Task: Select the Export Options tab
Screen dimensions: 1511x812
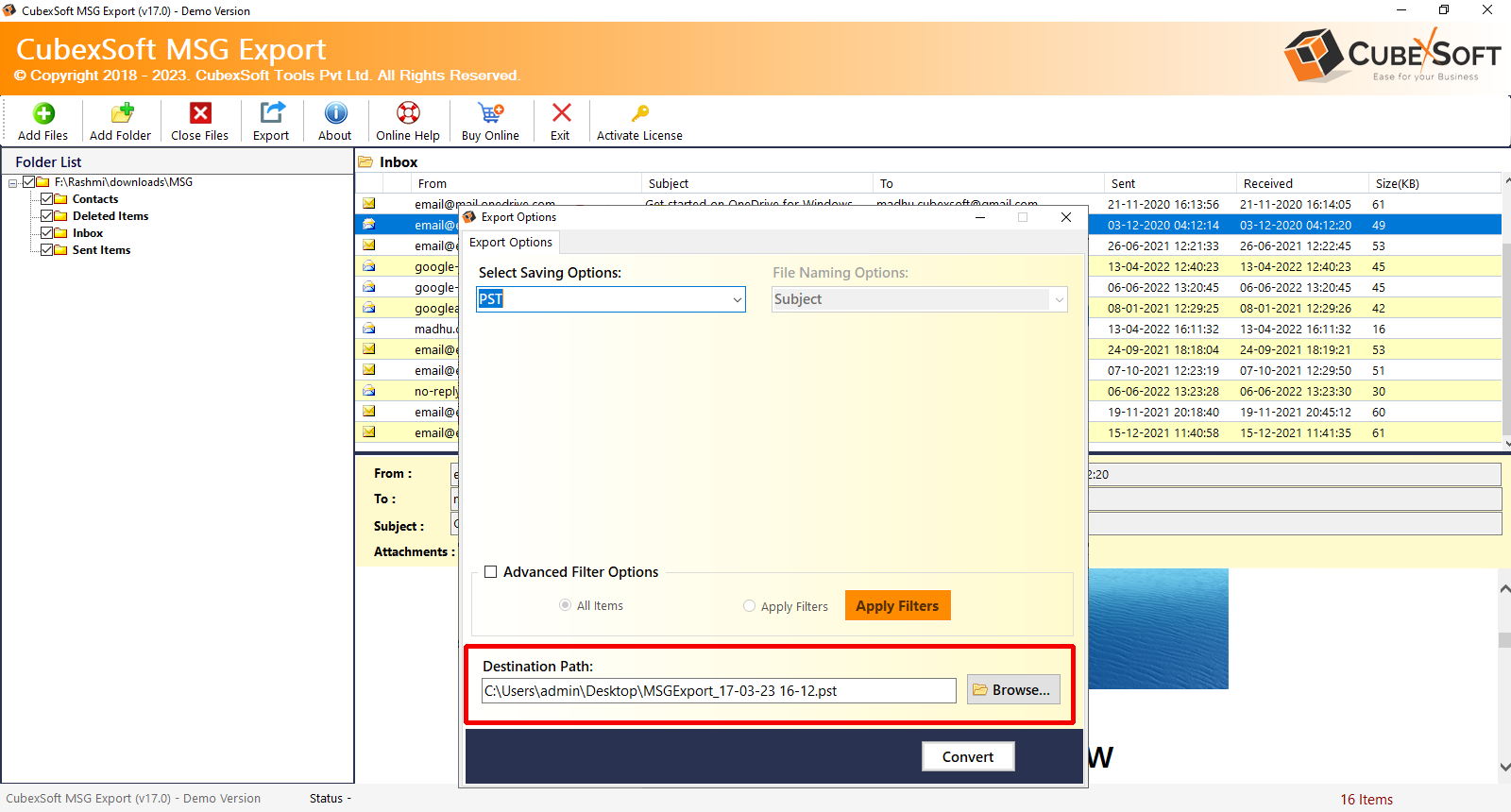Action: (x=511, y=243)
